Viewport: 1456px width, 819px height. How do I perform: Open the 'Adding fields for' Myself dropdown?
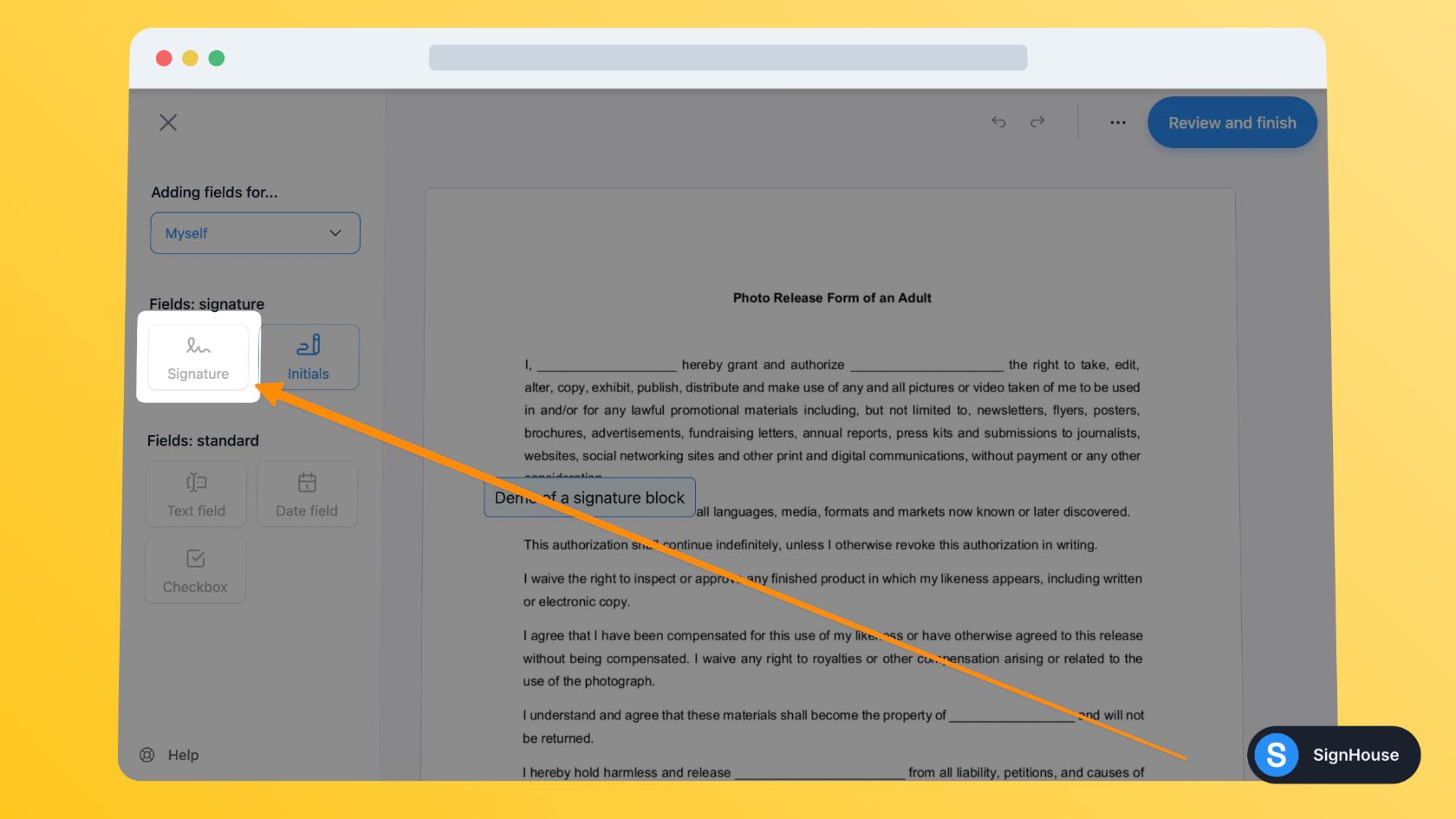[x=255, y=232]
